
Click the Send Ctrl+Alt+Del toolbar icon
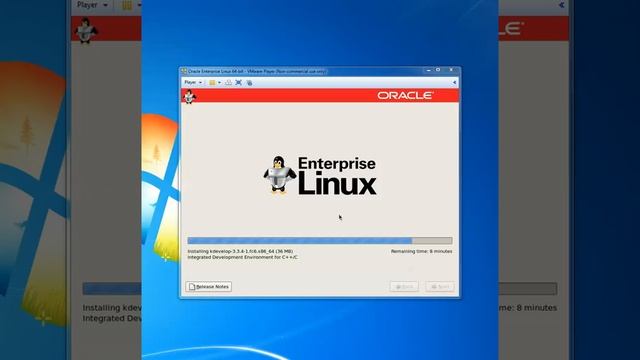pyautogui.click(x=228, y=82)
